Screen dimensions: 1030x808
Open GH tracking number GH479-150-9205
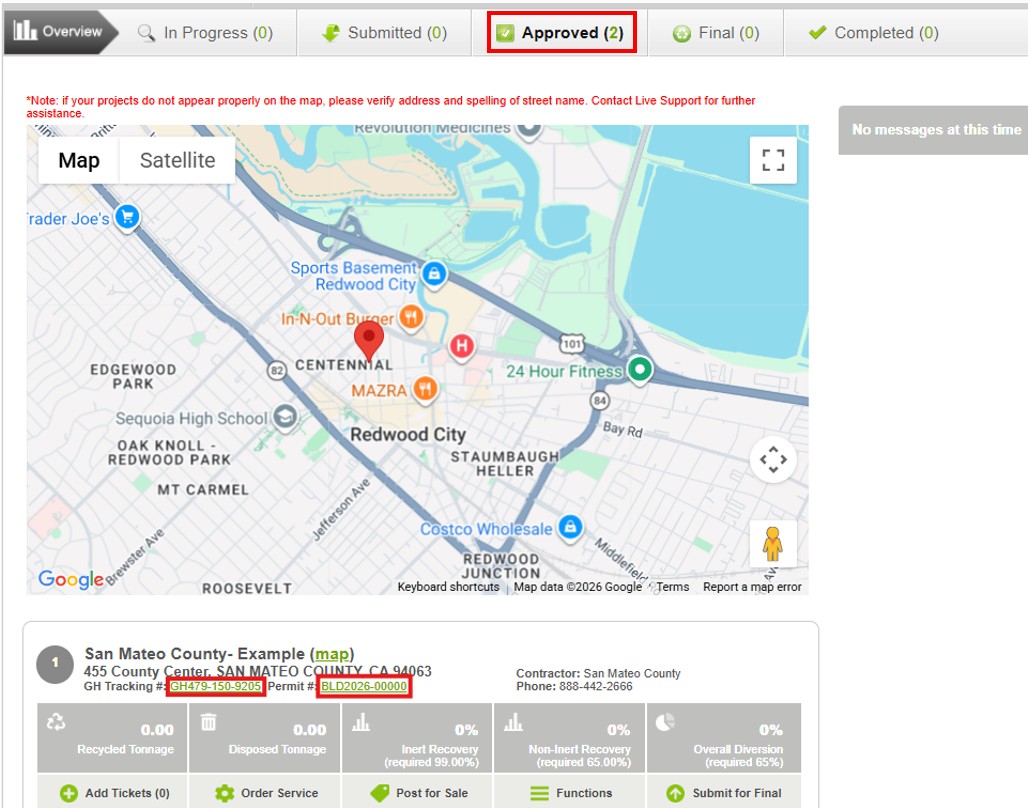coord(216,687)
